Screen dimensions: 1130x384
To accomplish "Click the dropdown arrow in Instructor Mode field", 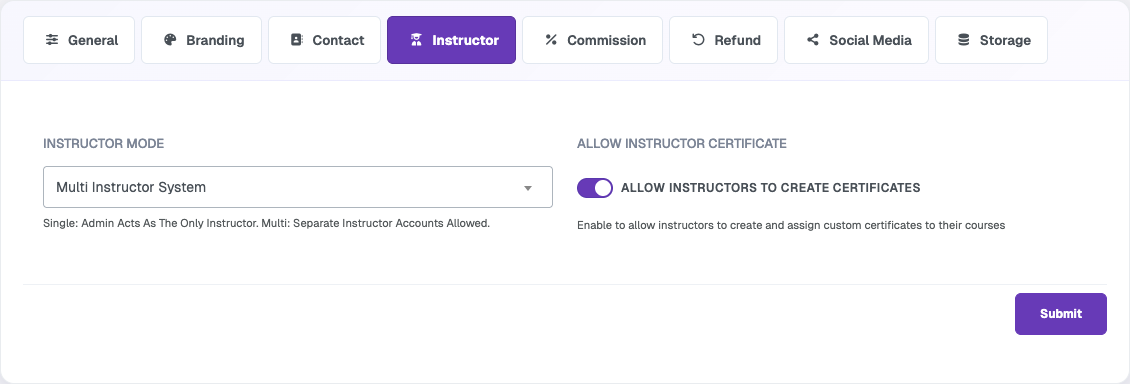I will [528, 188].
